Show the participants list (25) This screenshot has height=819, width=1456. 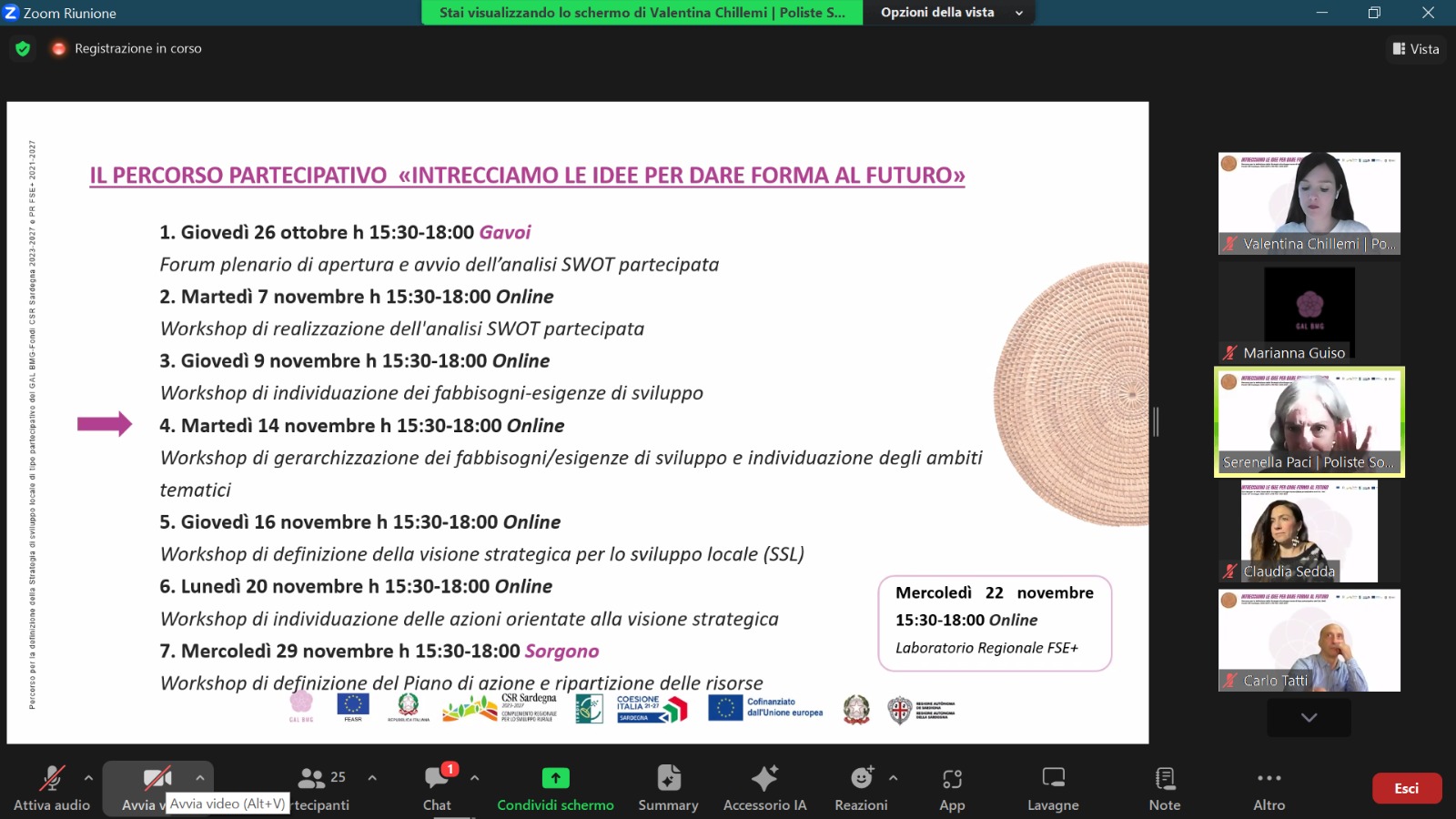(x=321, y=779)
